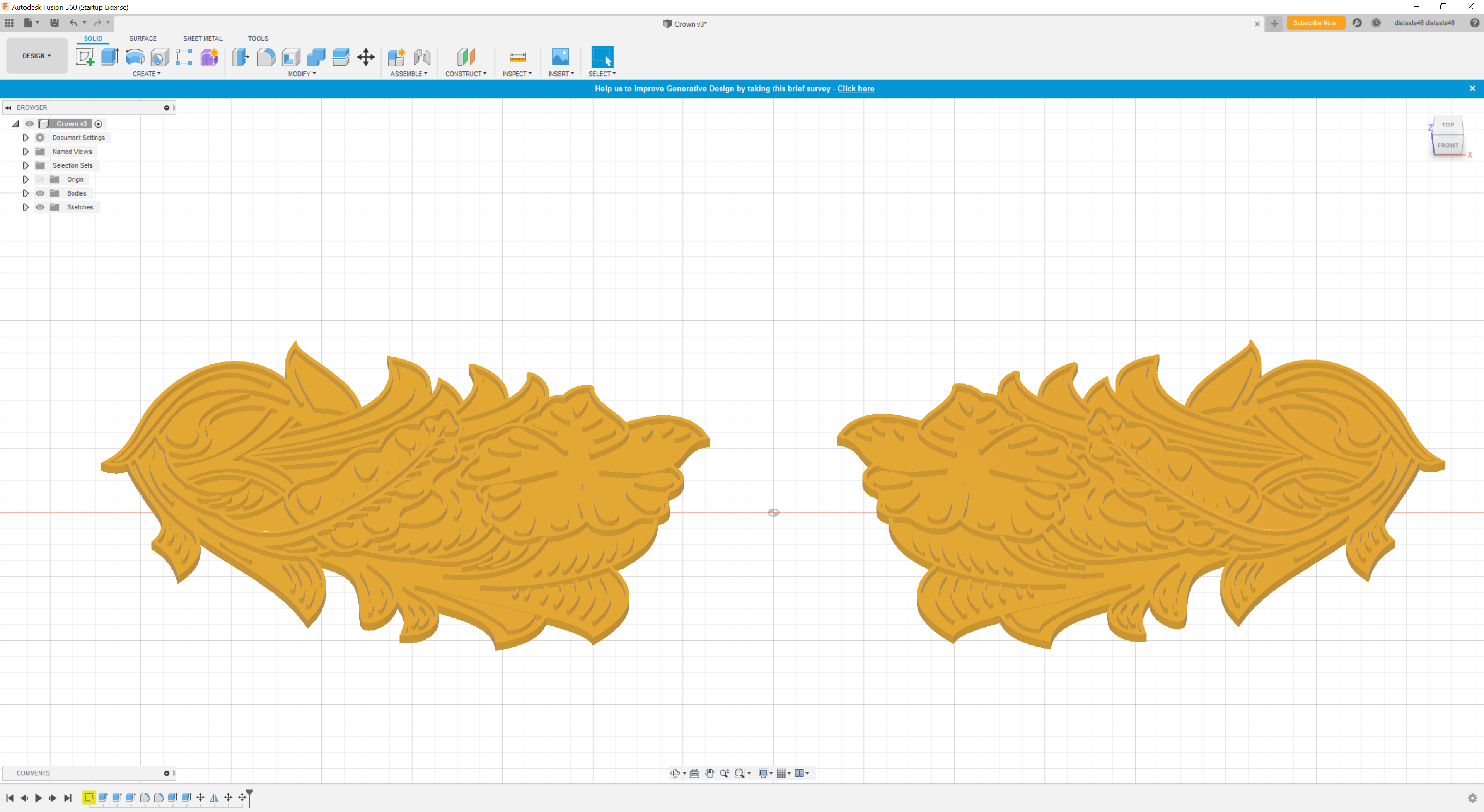This screenshot has height=812, width=1484.
Task: Switch to the SHEET METAL tab
Action: 203,39
